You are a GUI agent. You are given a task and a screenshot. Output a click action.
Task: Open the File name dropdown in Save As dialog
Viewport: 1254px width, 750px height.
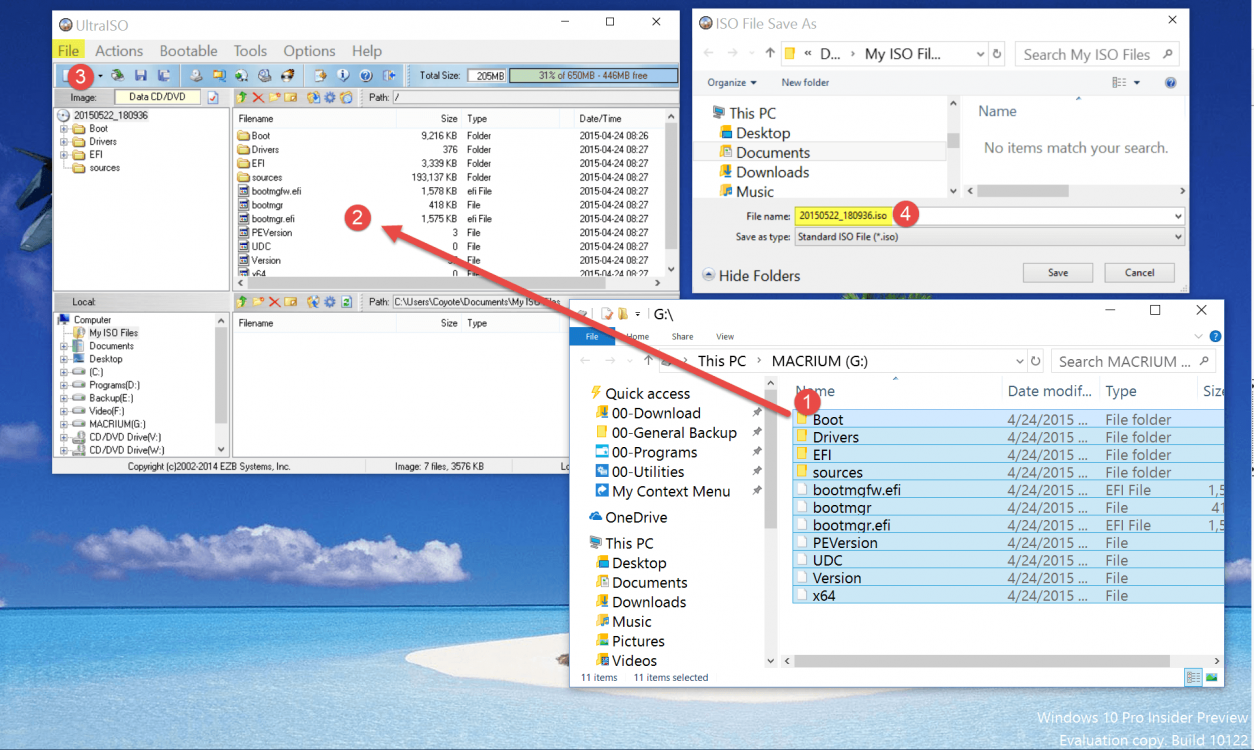tap(1178, 216)
